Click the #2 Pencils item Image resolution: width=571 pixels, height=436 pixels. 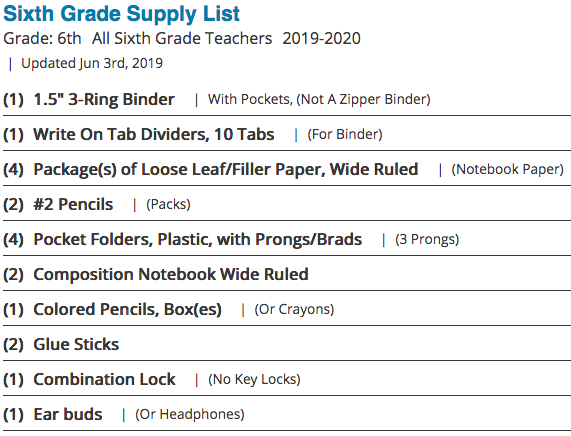click(73, 204)
